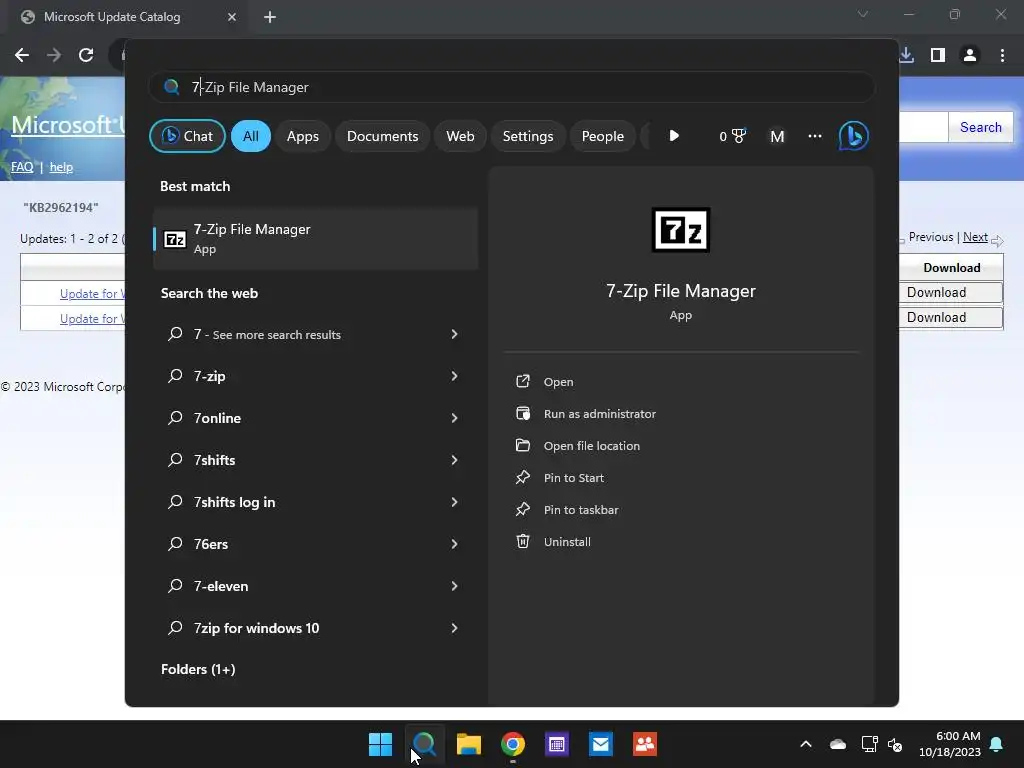Reload the Chrome page
The image size is (1024, 768).
[x=86, y=55]
